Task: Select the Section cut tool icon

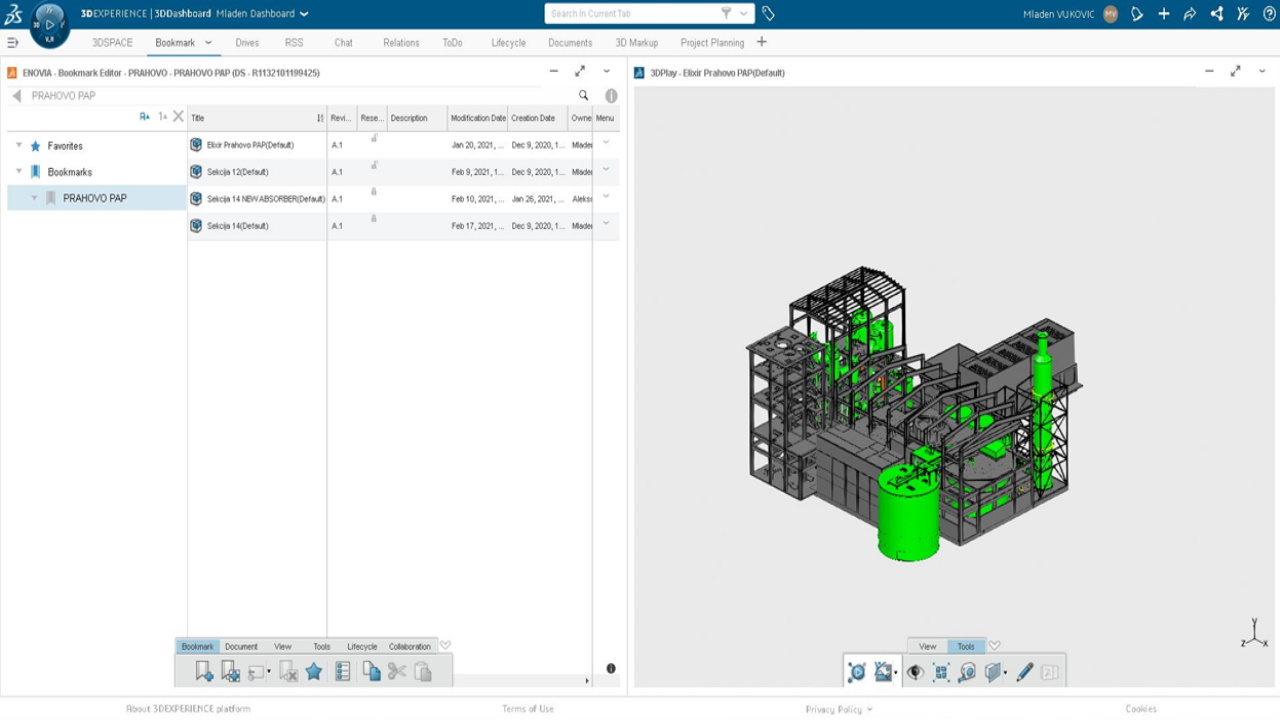Action: tap(993, 673)
